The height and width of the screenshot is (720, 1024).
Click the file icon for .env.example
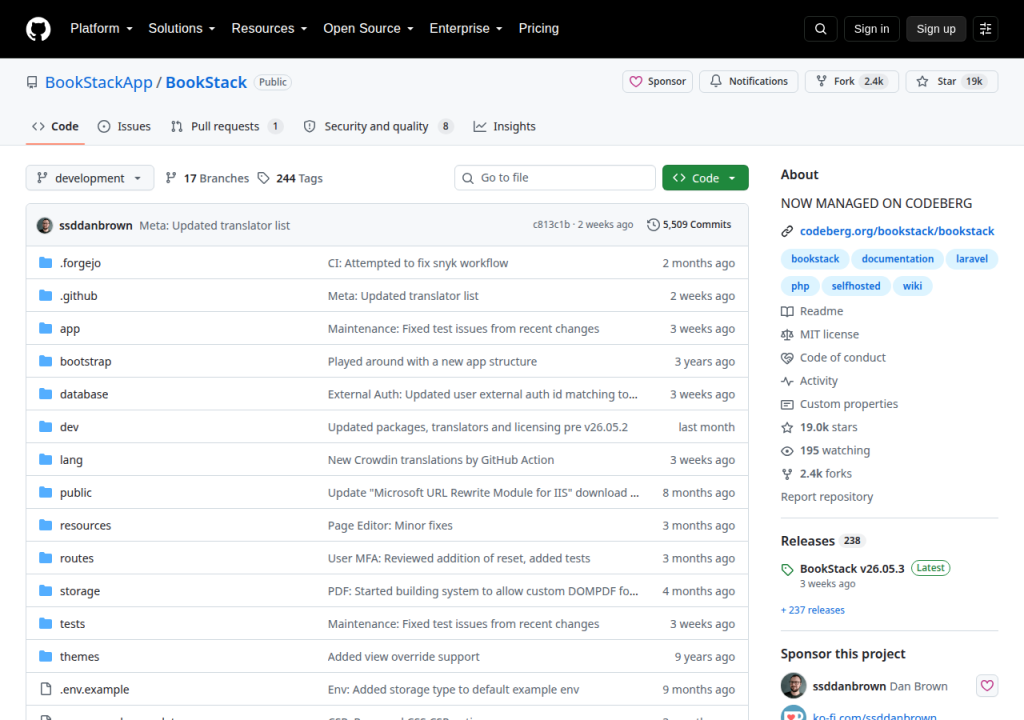coord(46,689)
